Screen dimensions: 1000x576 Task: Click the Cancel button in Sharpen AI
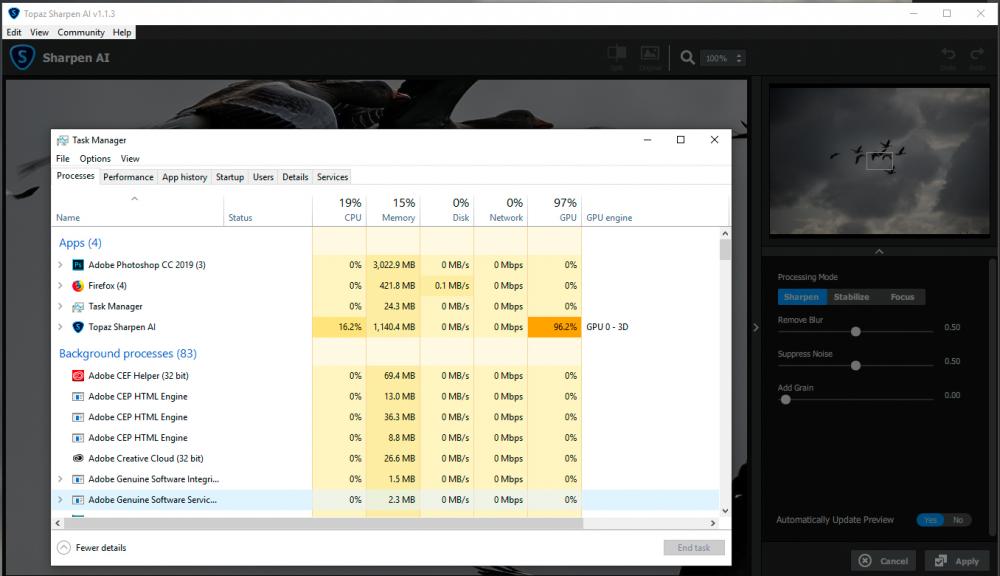(x=884, y=561)
